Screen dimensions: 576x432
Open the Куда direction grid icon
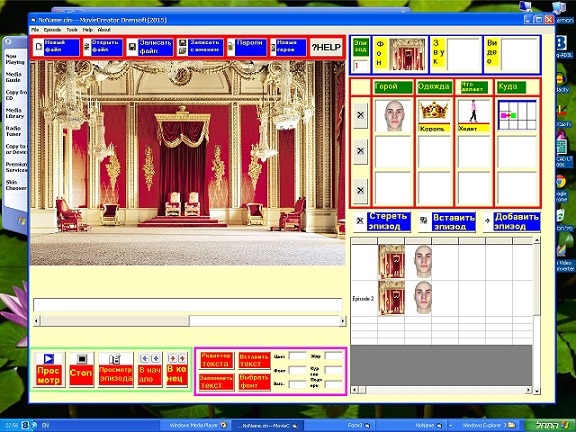517,115
